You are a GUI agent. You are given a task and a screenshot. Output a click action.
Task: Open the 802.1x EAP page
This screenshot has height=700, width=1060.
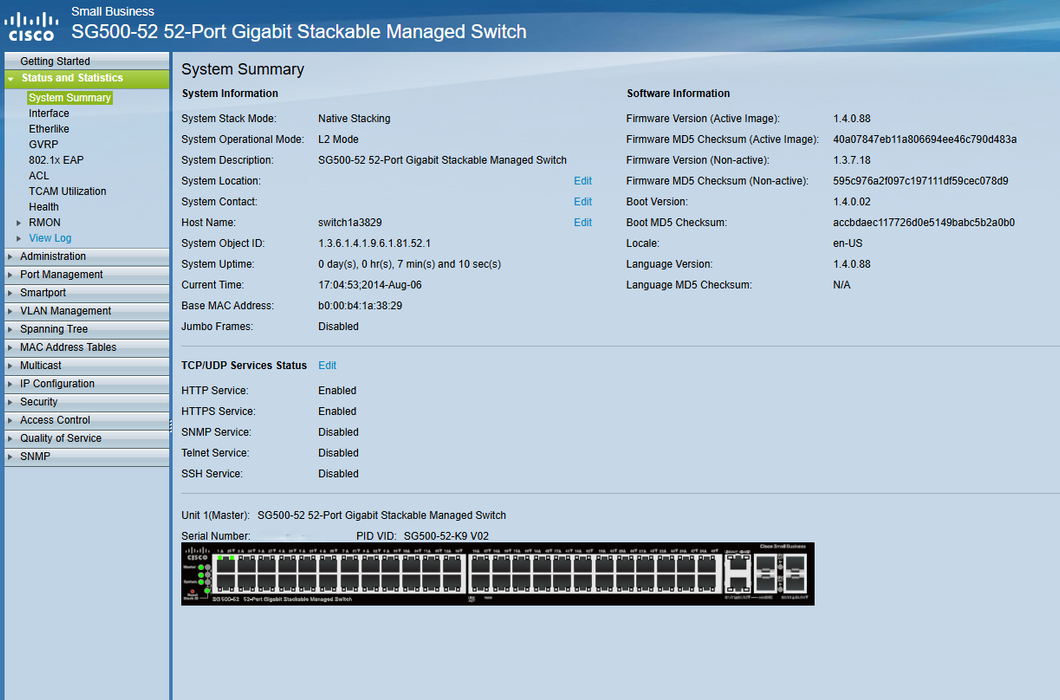[56, 160]
